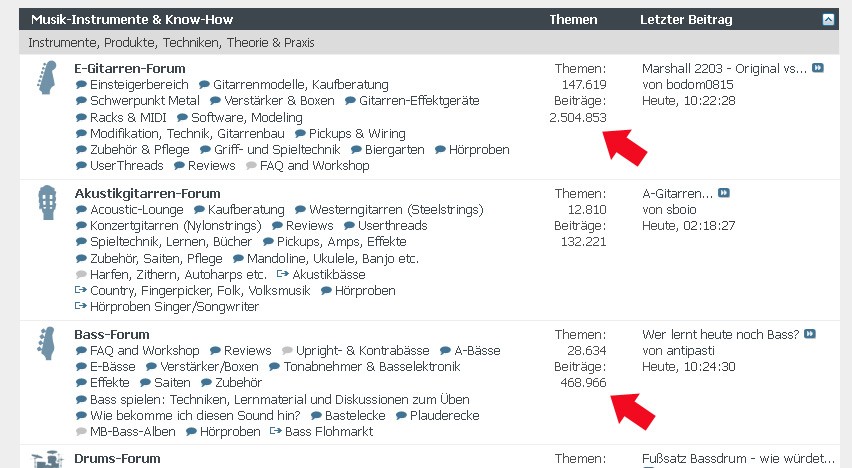Screen dimensions: 852x468
Task: Click the Drums-Forum drum kit icon
Action: [47, 460]
